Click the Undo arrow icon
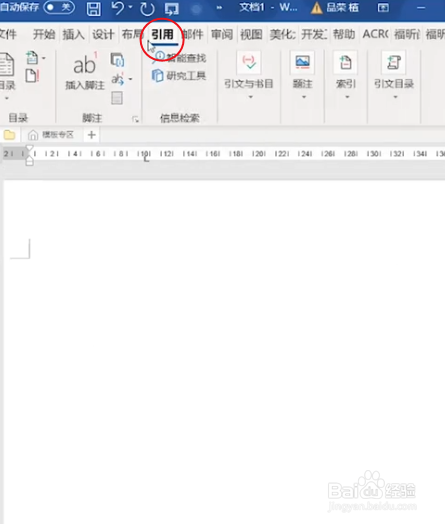Viewport: 445px width, 524px height. (117, 8)
